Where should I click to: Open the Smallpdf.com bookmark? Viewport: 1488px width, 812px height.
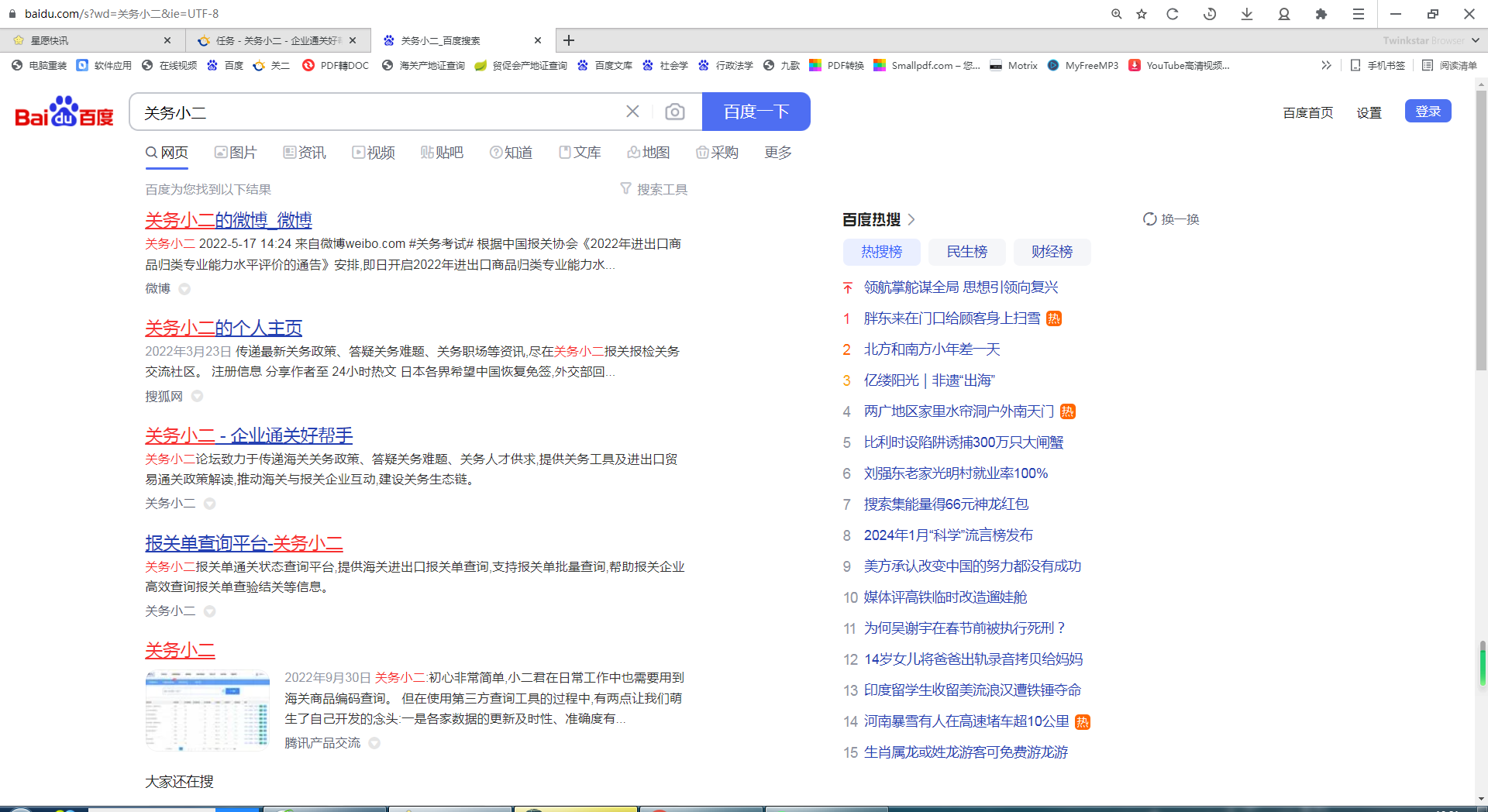pos(927,65)
